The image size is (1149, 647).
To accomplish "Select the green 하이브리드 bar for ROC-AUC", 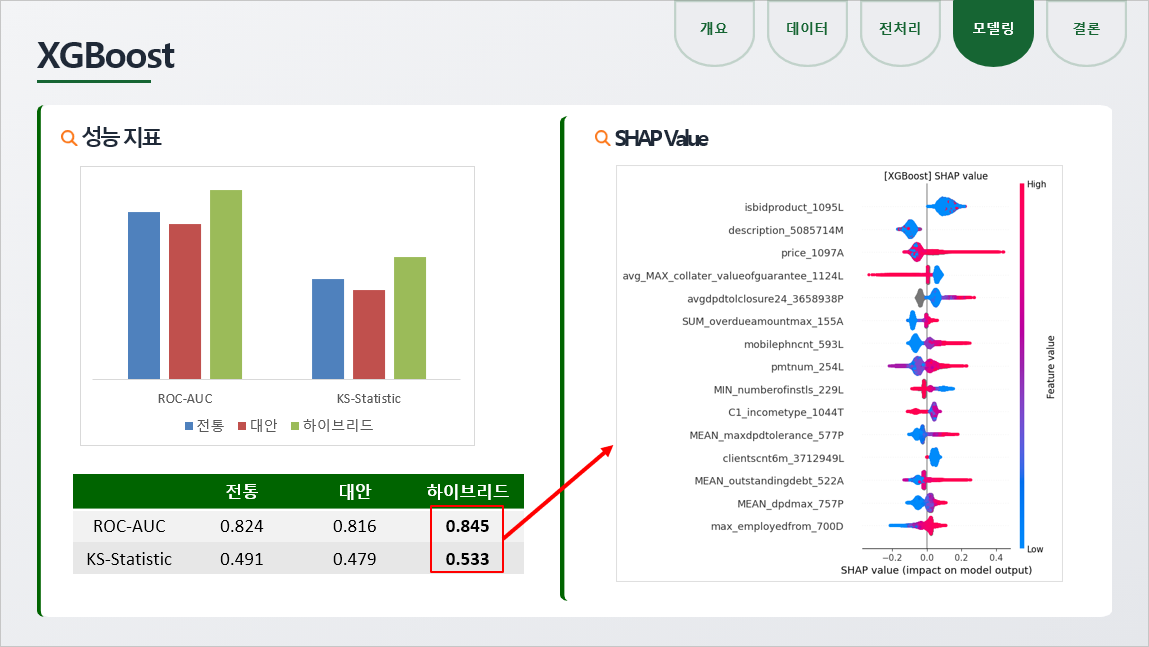I will [x=226, y=284].
